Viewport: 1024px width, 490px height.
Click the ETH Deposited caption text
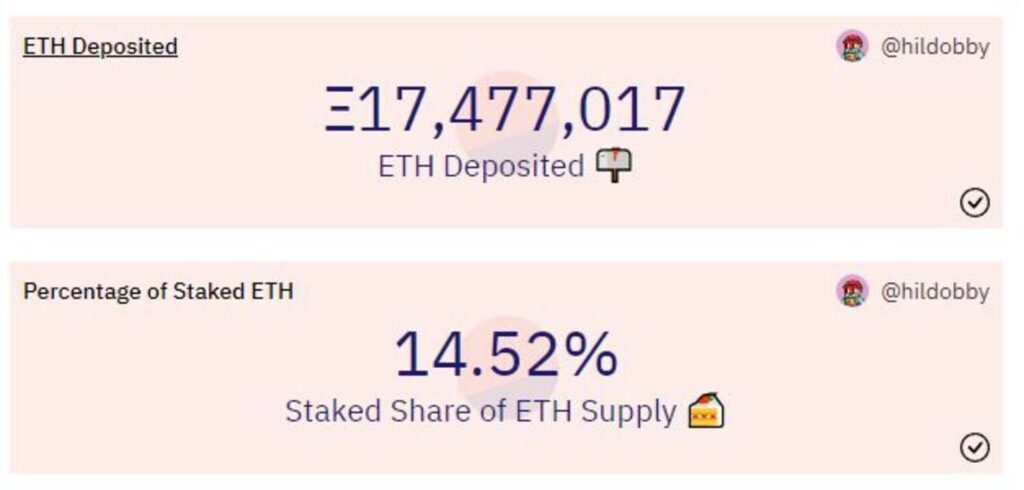481,166
